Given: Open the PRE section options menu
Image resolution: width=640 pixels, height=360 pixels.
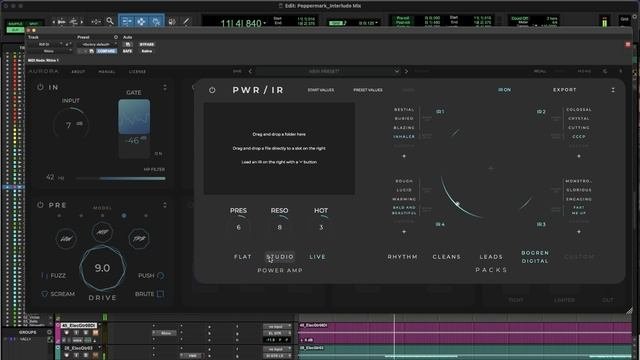Looking at the screenshot, I should [x=165, y=205].
